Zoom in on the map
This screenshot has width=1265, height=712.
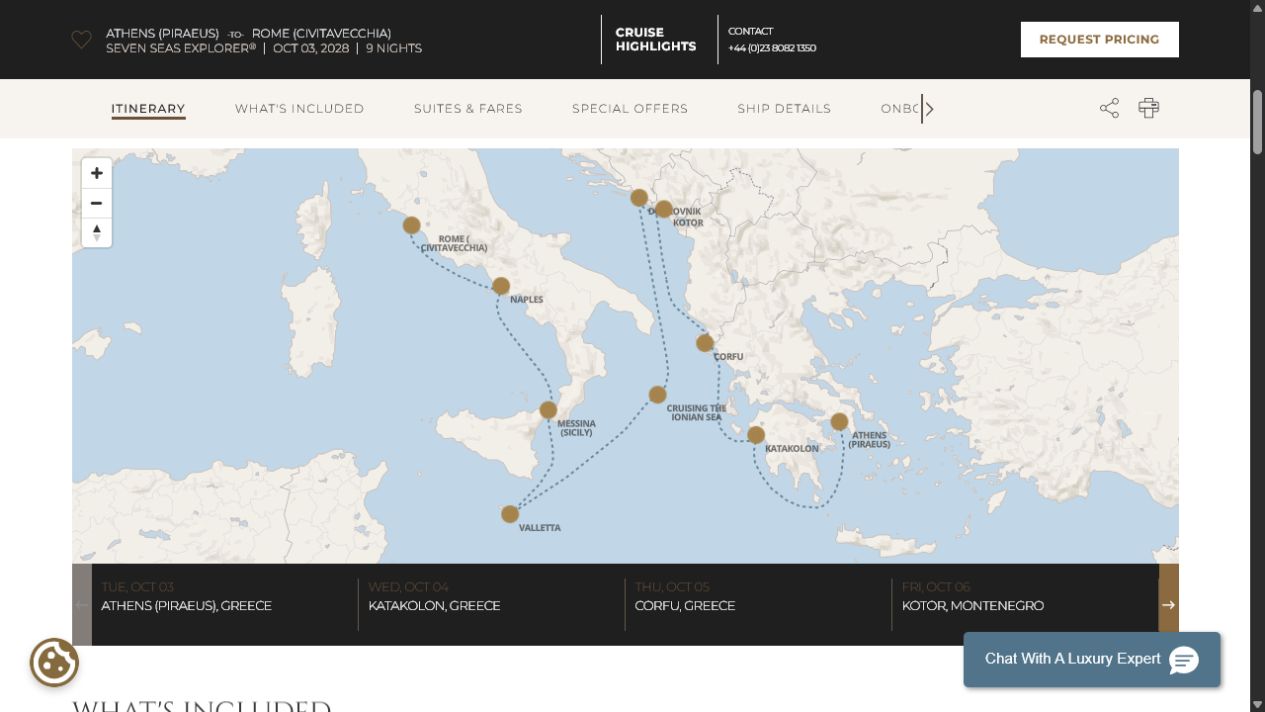coord(96,173)
